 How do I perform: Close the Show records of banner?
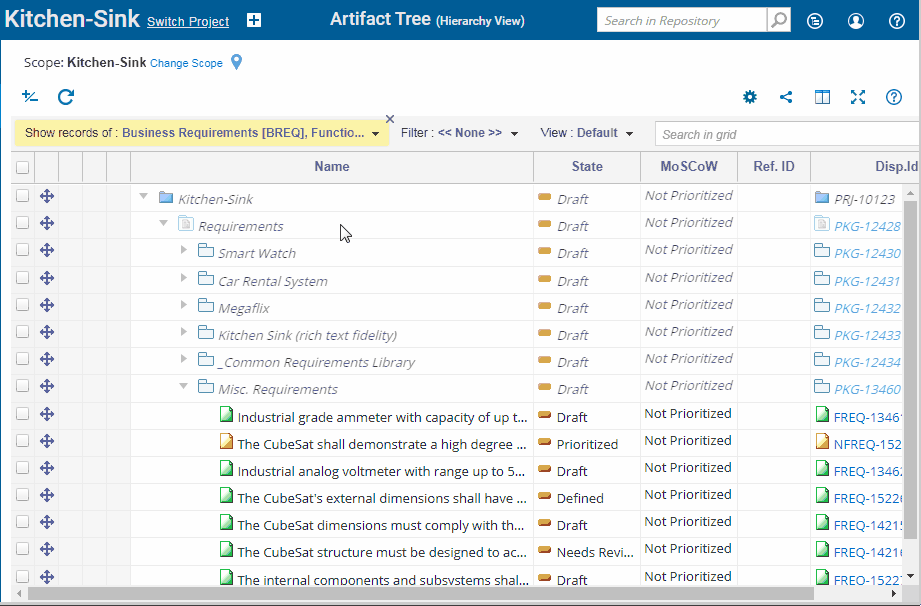pos(389,119)
